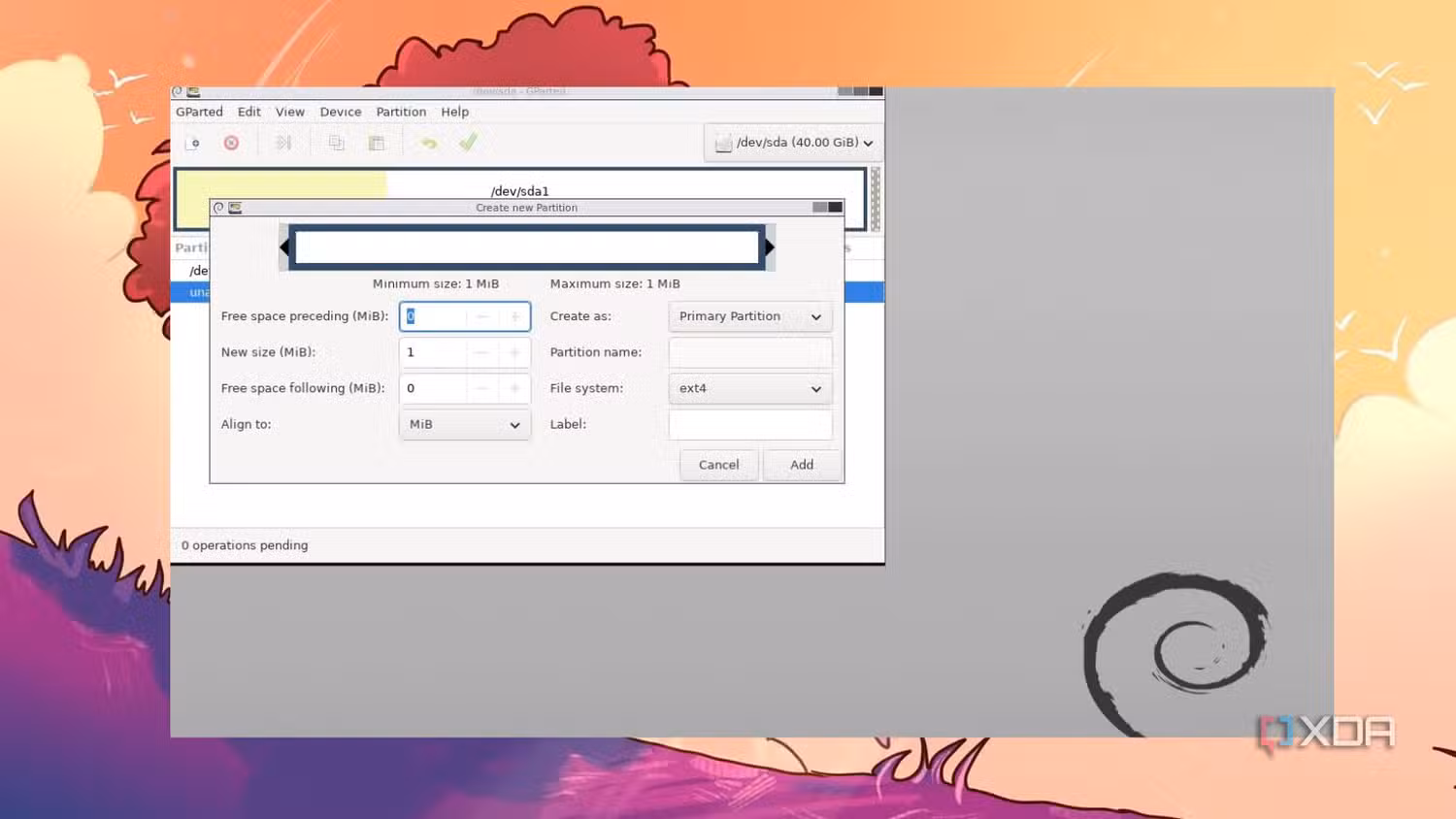
Task: Click the "Label:" label text
Action: [x=568, y=424]
